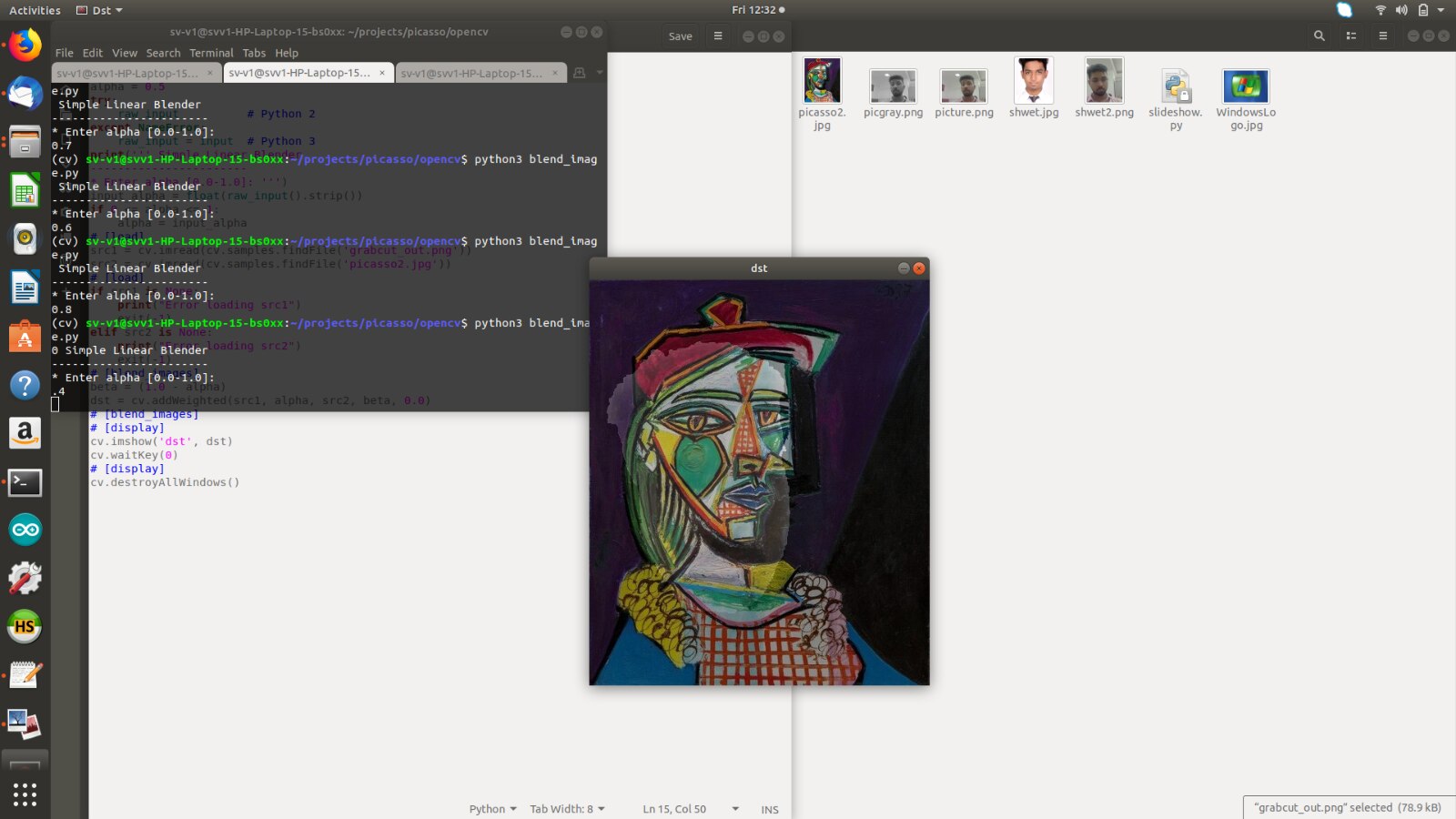The image size is (1456, 819).
Task: Open LibreOffice Calc from the dock
Action: [x=25, y=191]
